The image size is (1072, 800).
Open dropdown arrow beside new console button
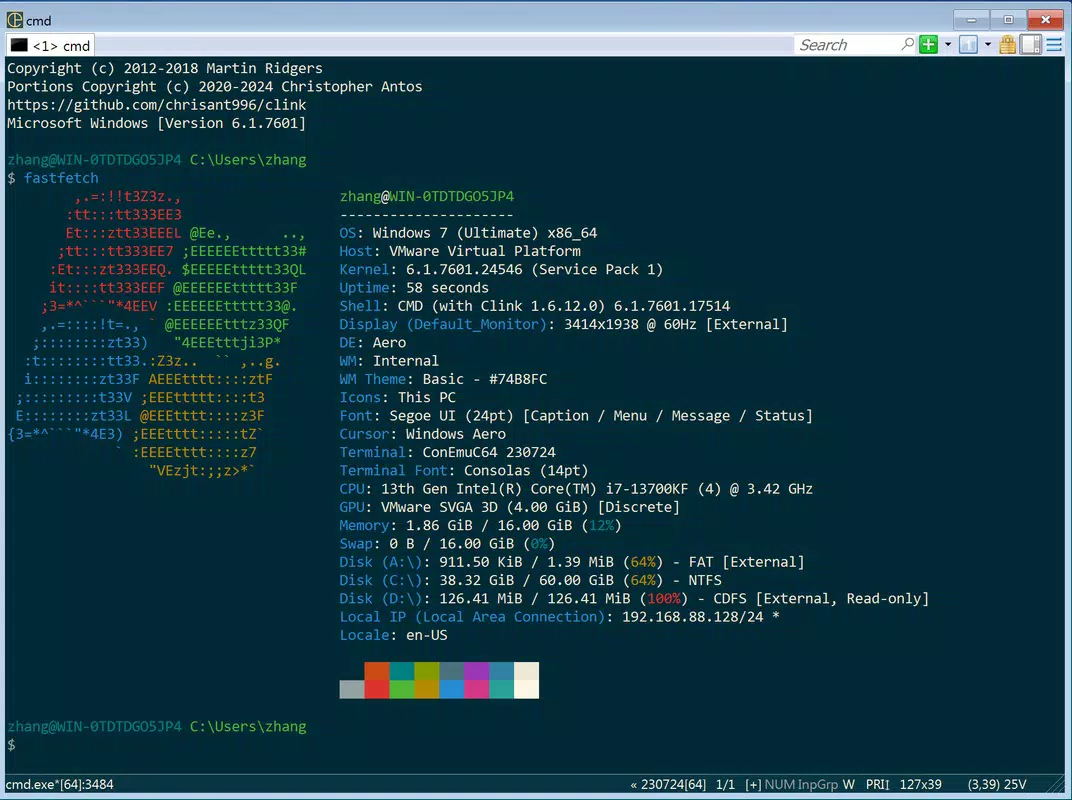(948, 45)
